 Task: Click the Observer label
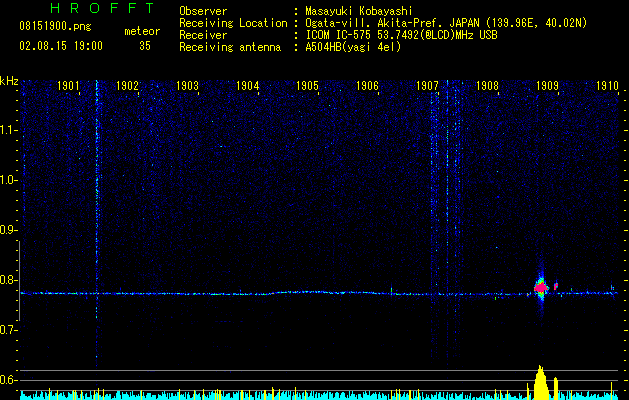pyautogui.click(x=203, y=11)
